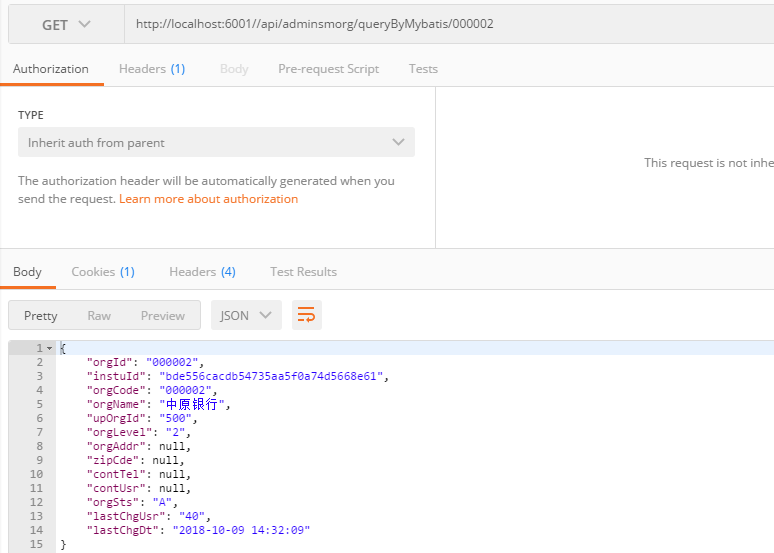Select the response Body tab
The image size is (774, 553).
point(27,272)
